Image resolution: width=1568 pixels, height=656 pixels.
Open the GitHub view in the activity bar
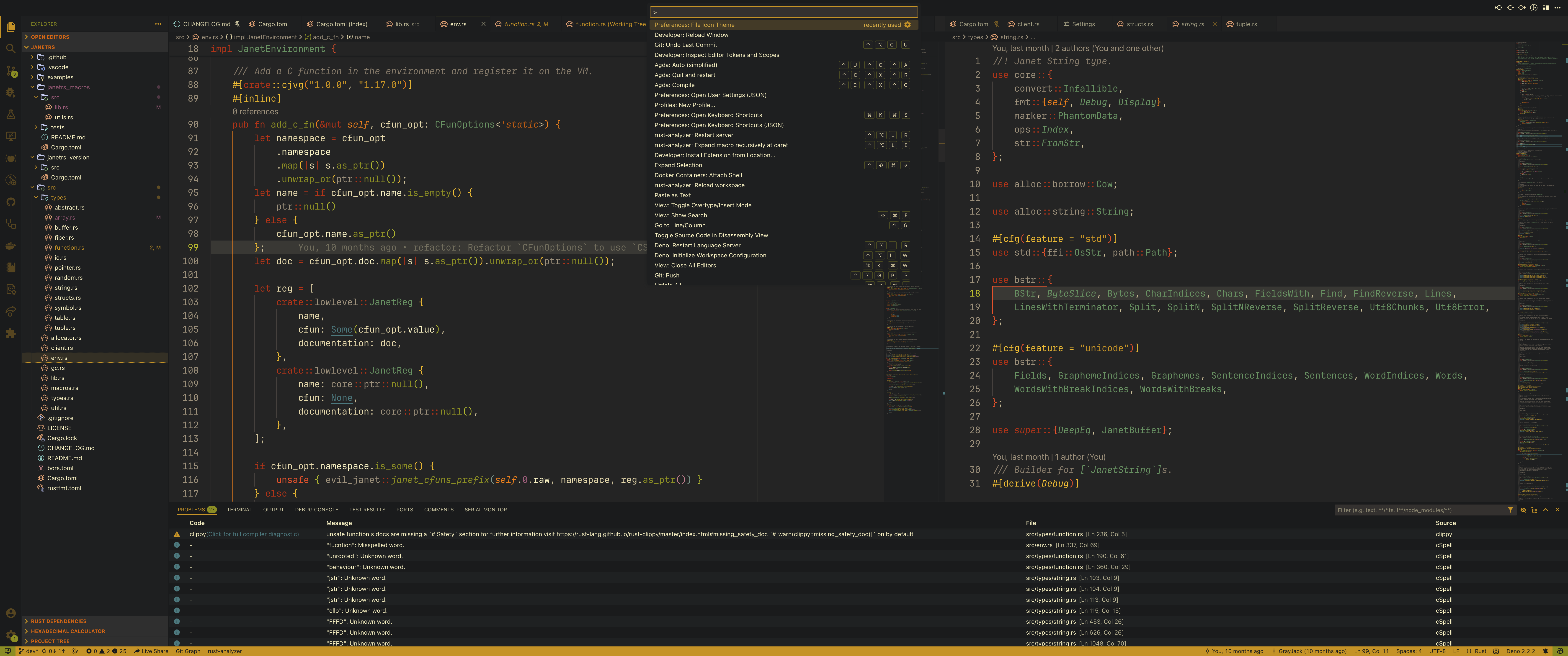(11, 202)
